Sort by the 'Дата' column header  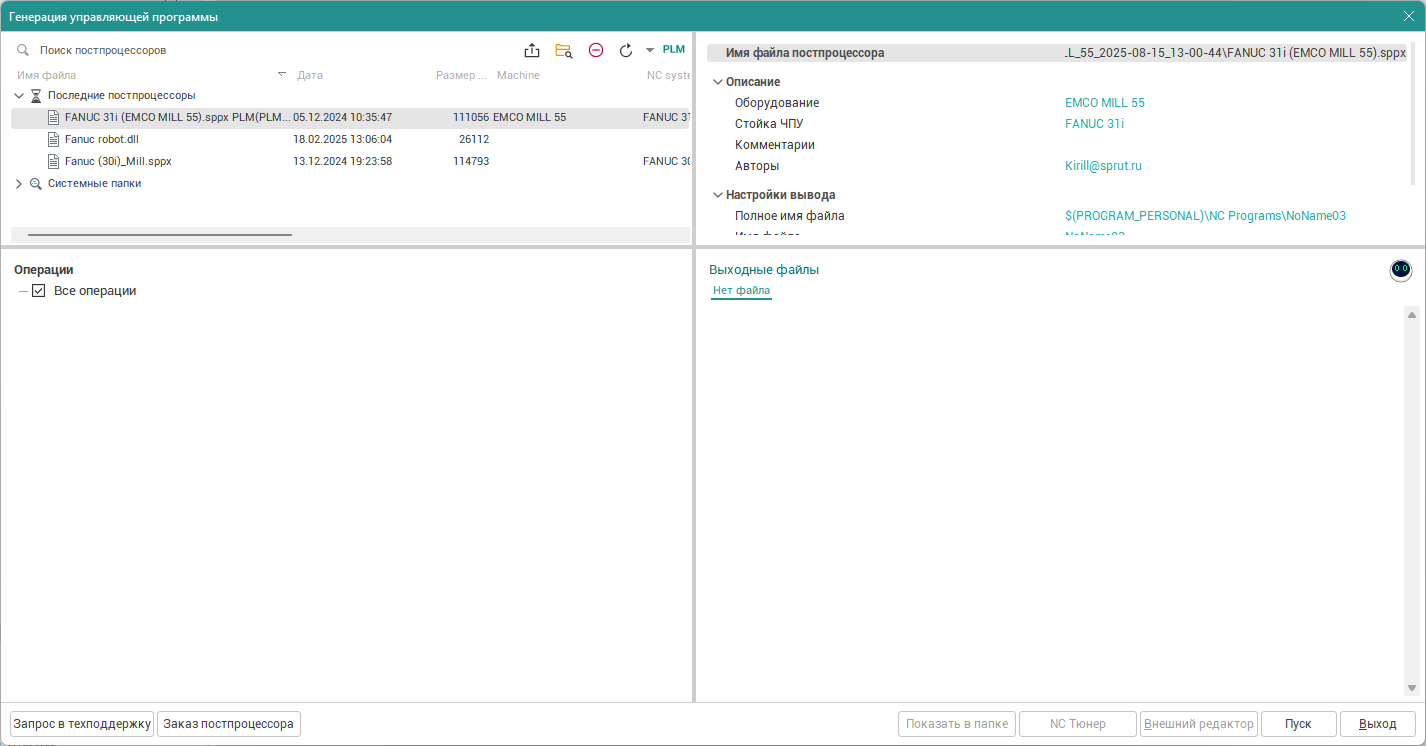coord(310,75)
